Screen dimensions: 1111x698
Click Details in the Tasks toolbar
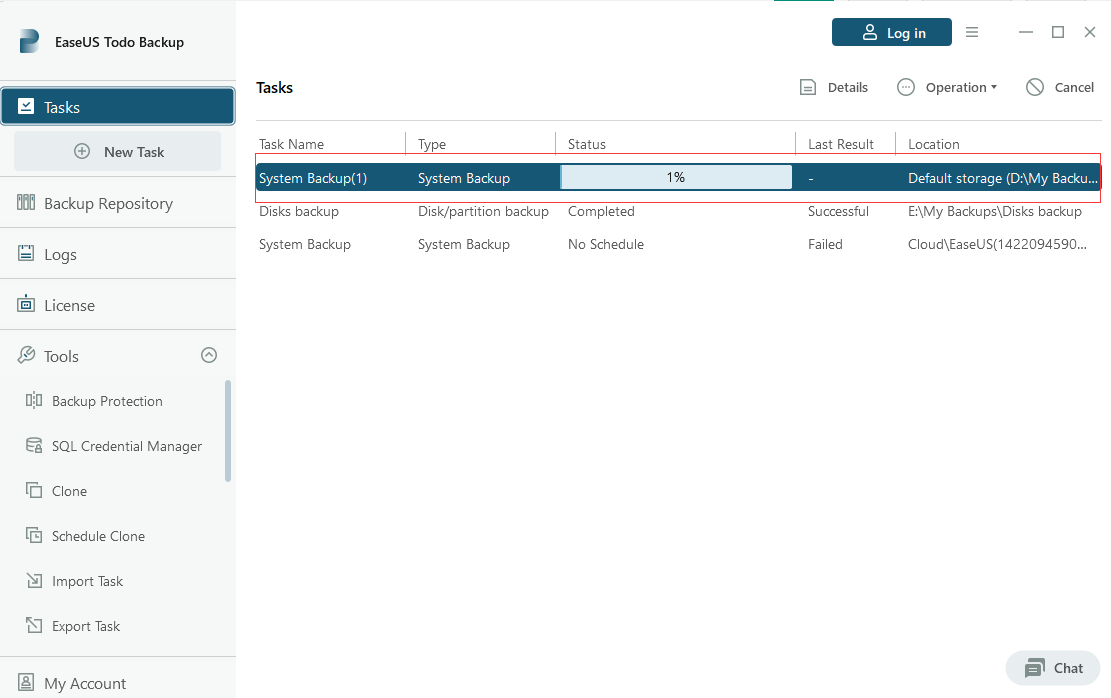pyautogui.click(x=834, y=87)
